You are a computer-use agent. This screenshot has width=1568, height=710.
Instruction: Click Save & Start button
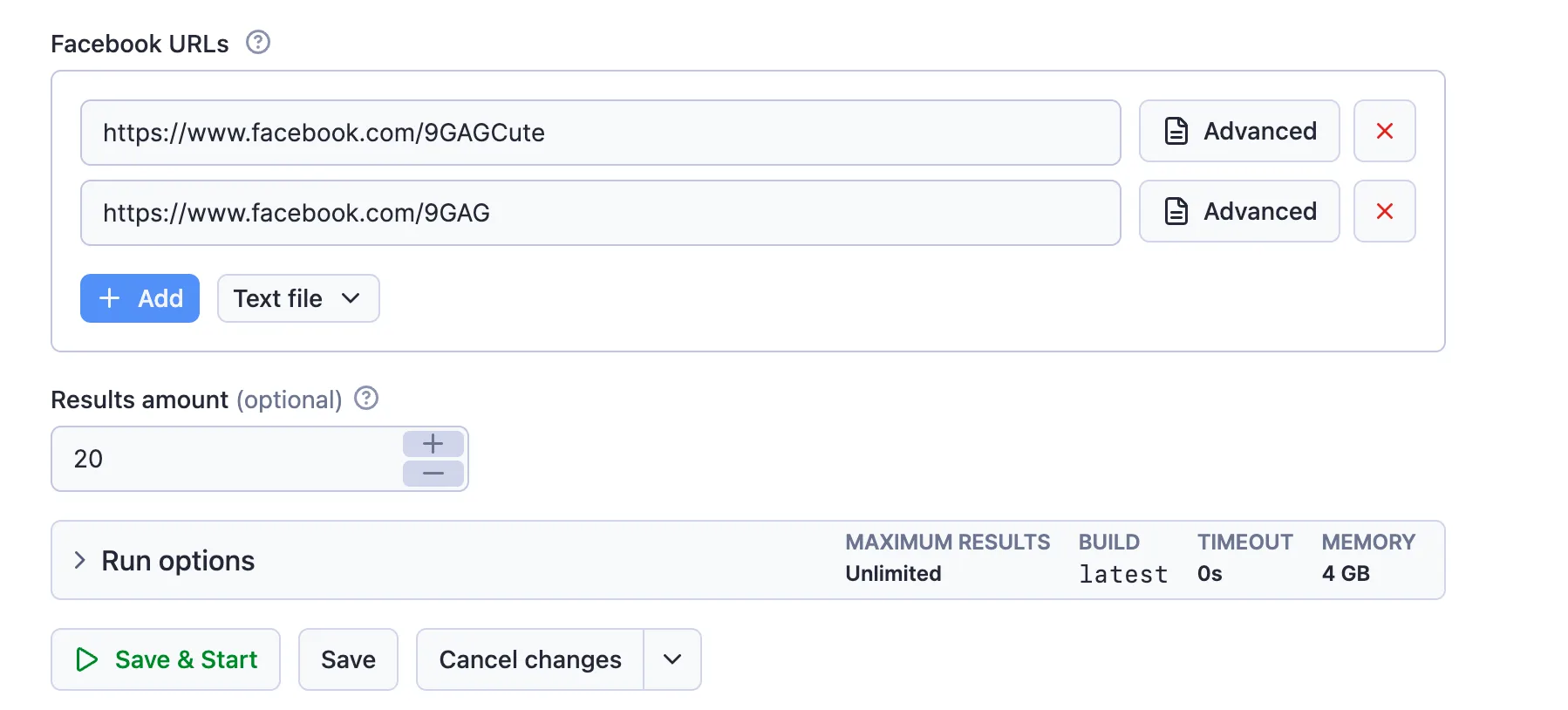coord(166,659)
